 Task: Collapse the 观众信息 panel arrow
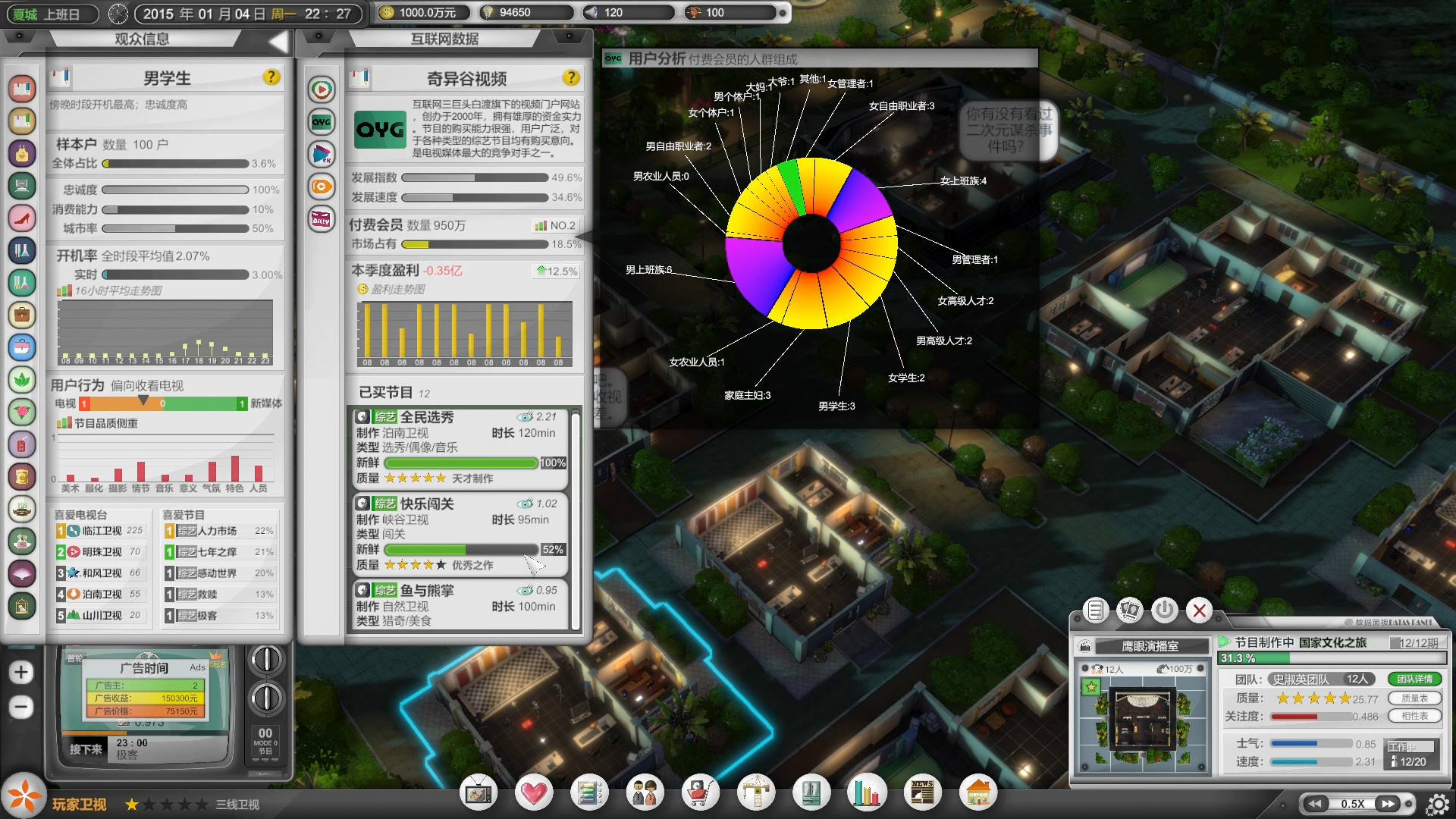click(278, 42)
